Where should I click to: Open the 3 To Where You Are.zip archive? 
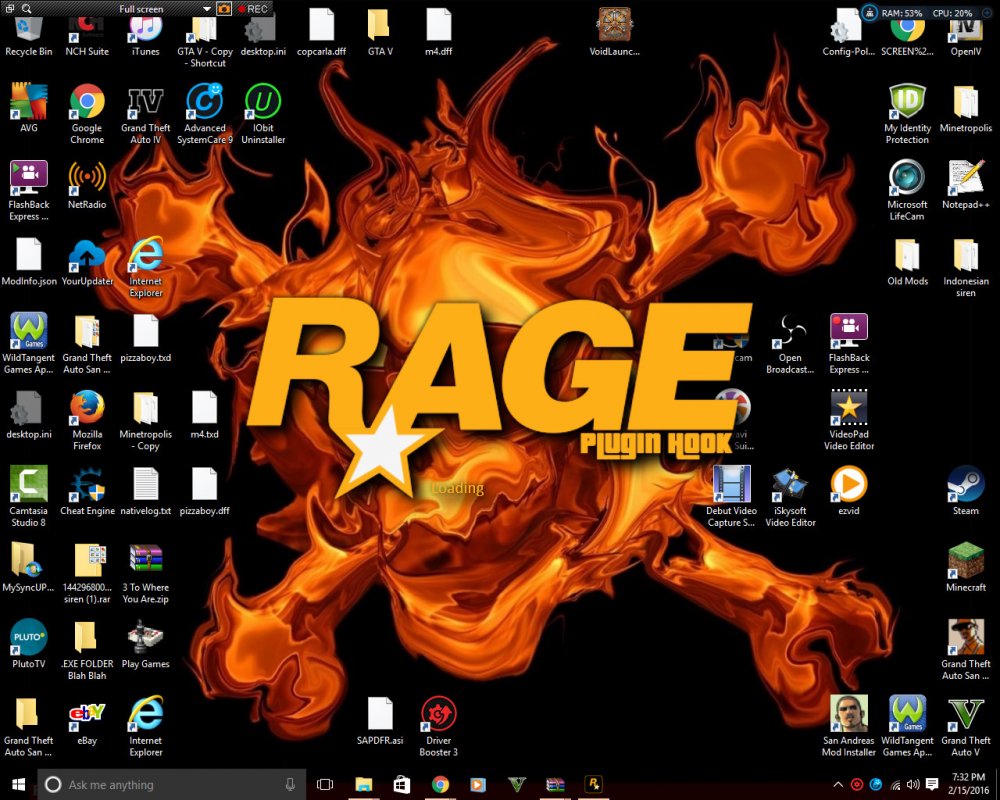(x=145, y=573)
